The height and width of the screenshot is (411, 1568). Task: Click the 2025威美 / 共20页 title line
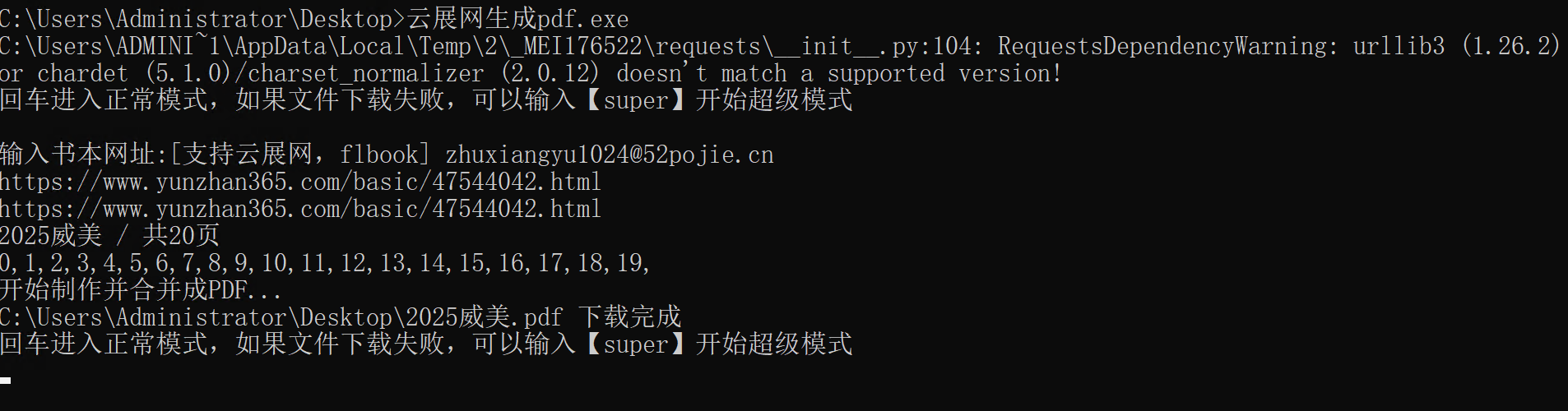(109, 236)
